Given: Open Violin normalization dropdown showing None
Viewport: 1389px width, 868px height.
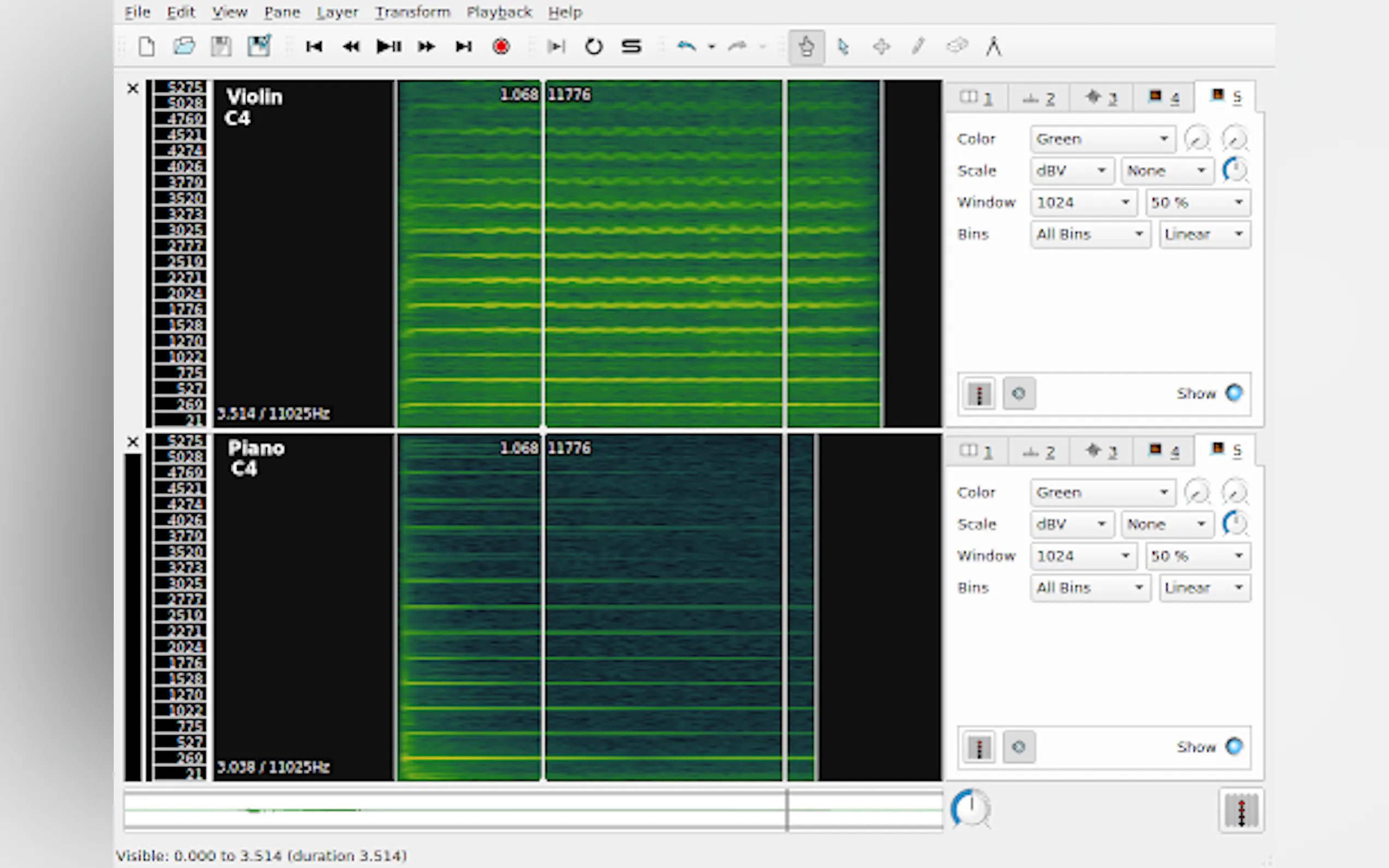Looking at the screenshot, I should pyautogui.click(x=1167, y=171).
